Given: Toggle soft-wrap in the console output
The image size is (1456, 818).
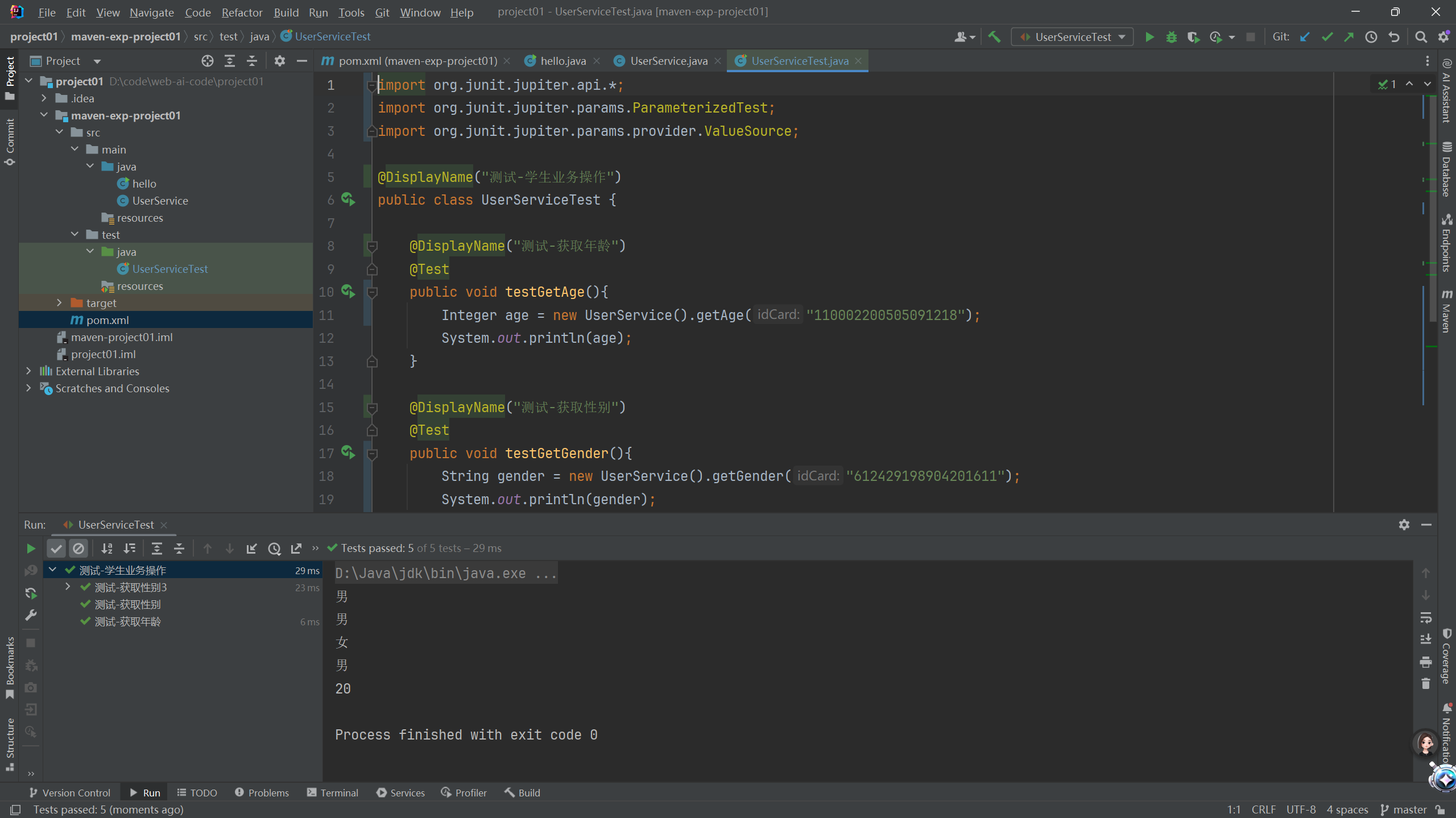Looking at the screenshot, I should point(1426,617).
